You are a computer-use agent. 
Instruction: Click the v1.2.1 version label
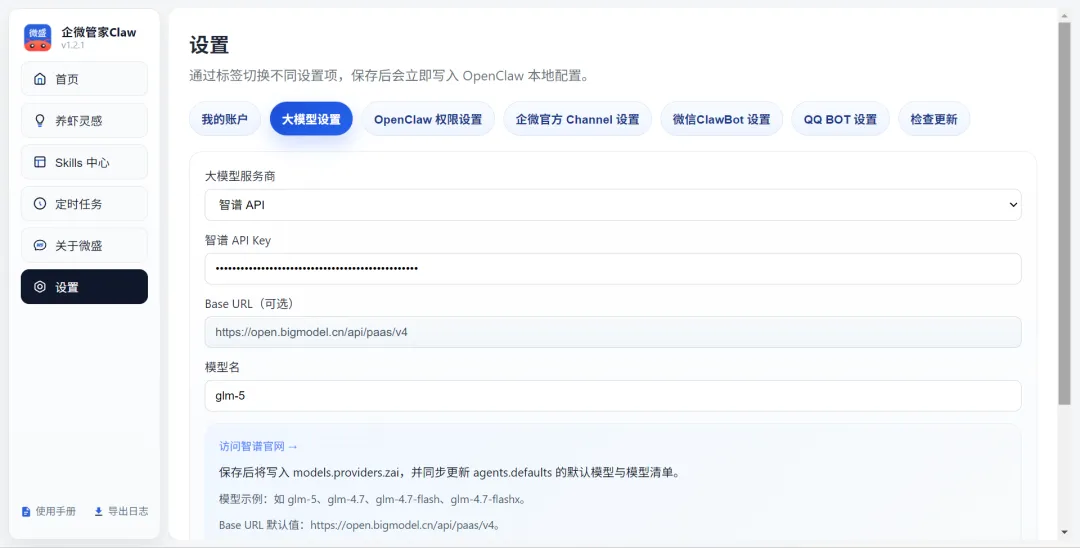click(72, 45)
